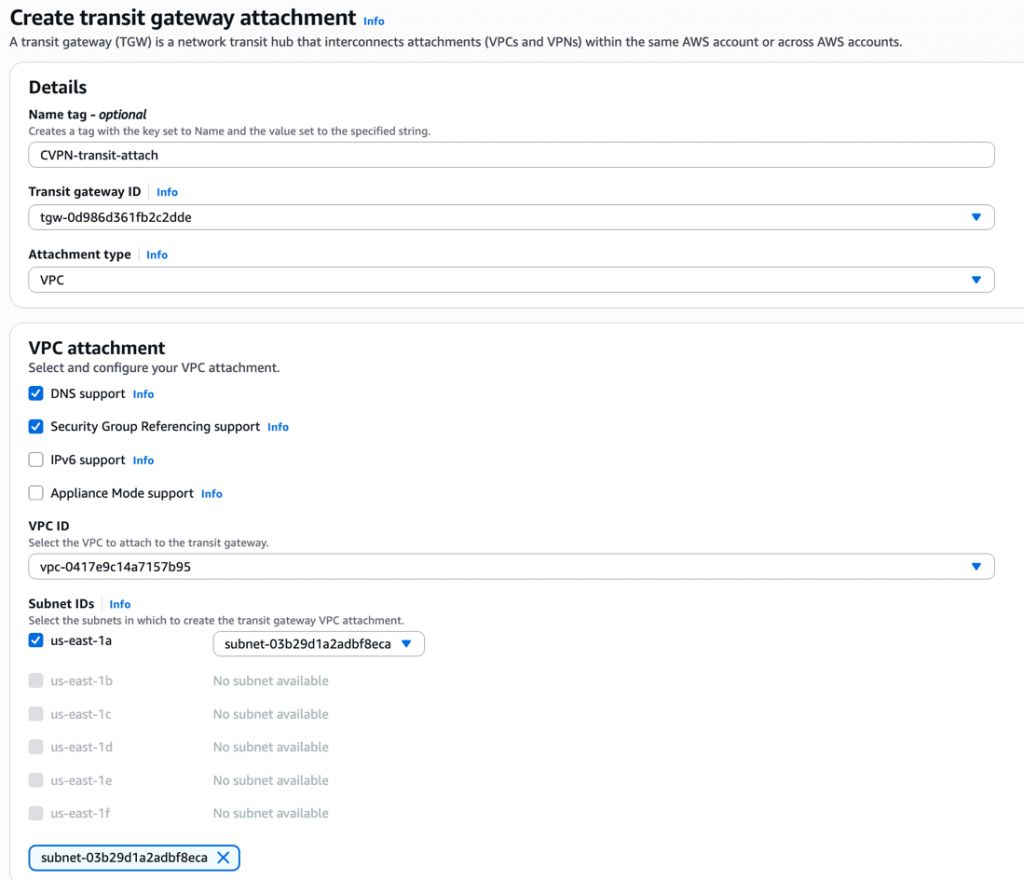1024x880 pixels.
Task: Open Info link for Appliance Mode support
Action: [211, 494]
